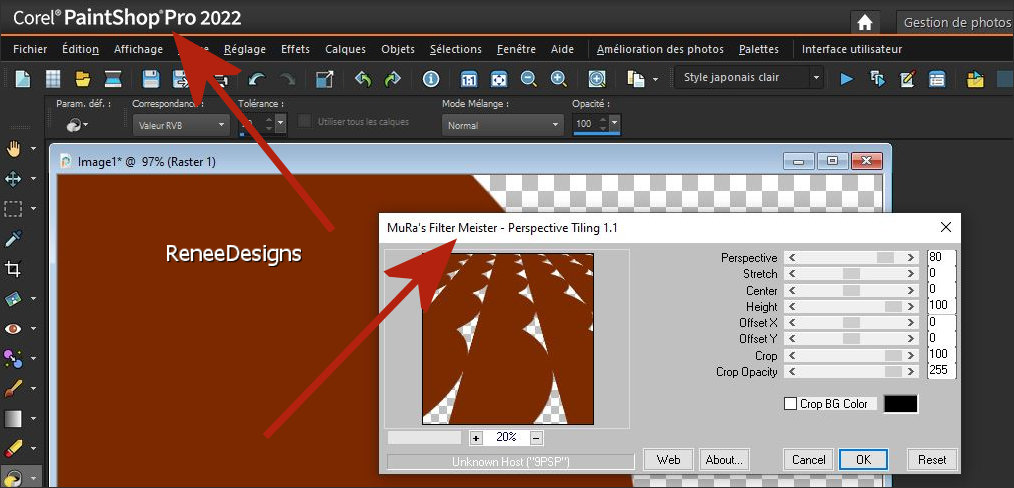Open the Édition menu
Image resolution: width=1014 pixels, height=488 pixels.
[80, 49]
